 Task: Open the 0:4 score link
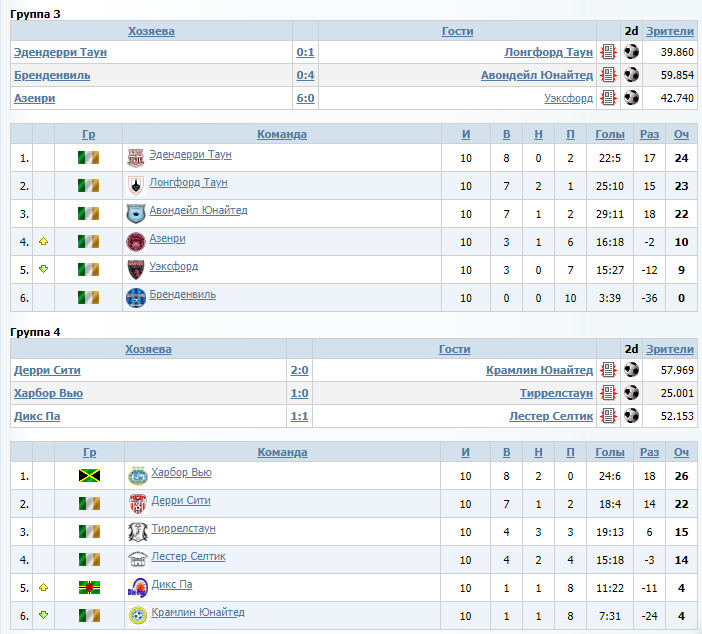[x=305, y=75]
